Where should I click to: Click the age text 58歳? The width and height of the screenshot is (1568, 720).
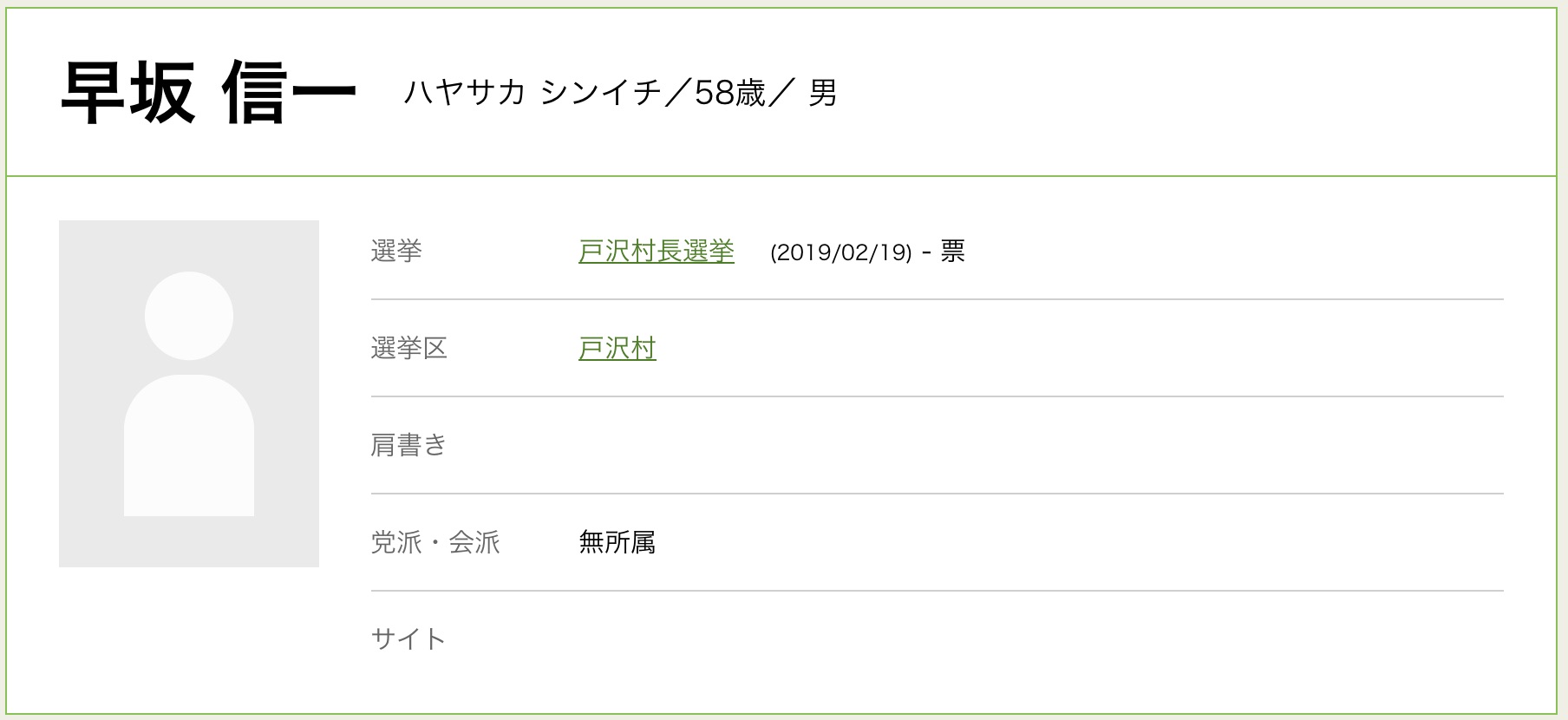(729, 92)
